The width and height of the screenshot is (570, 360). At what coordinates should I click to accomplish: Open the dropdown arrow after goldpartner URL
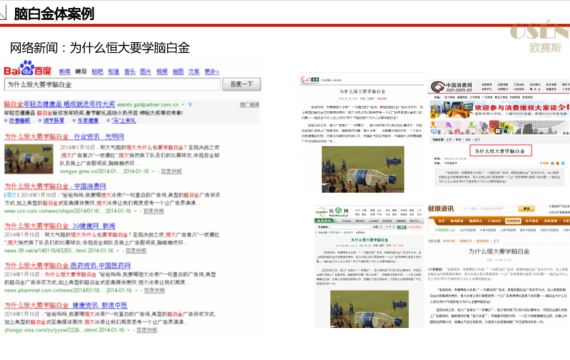click(183, 105)
